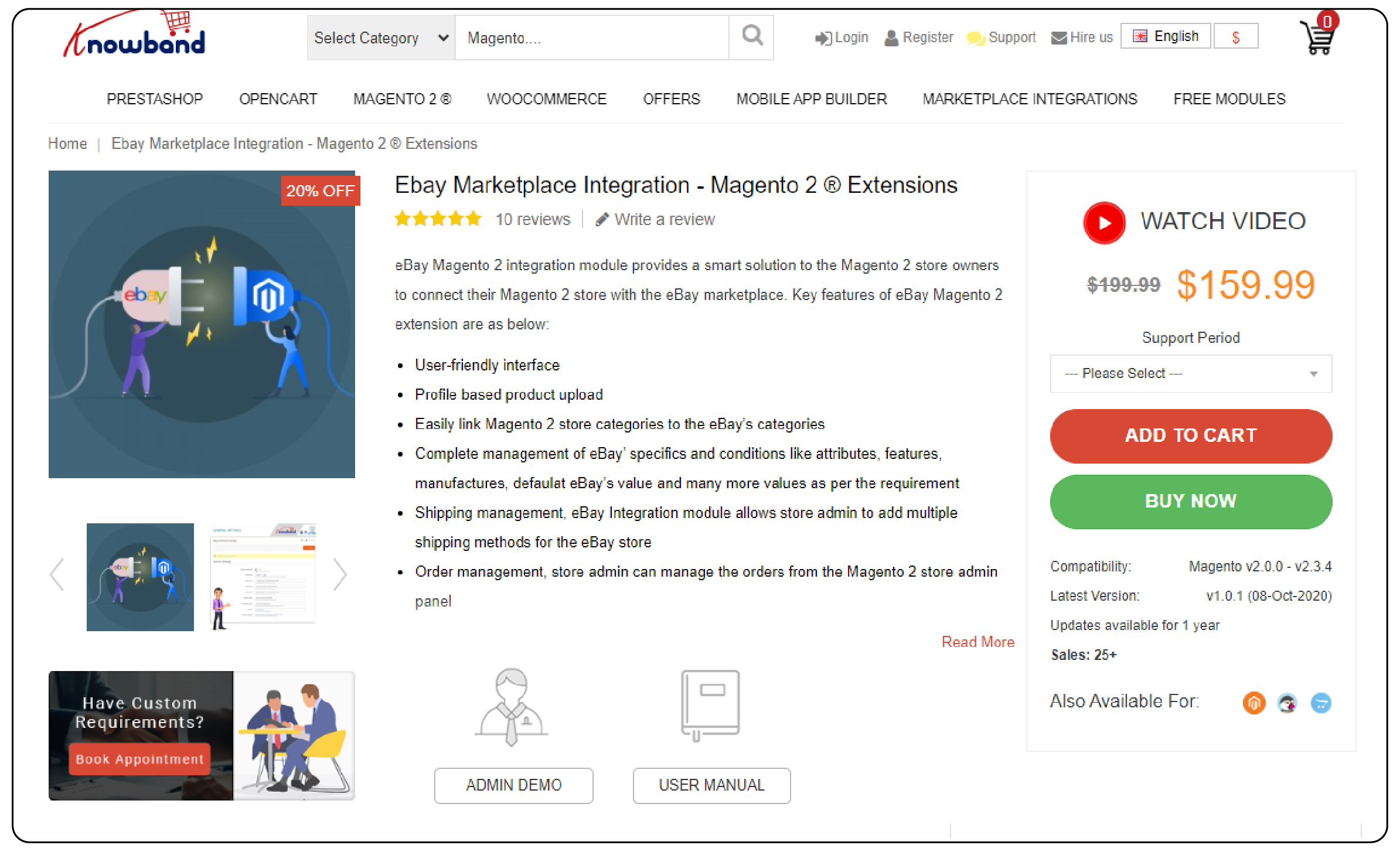
Task: Click the ADMIN DEMO button
Action: (513, 785)
